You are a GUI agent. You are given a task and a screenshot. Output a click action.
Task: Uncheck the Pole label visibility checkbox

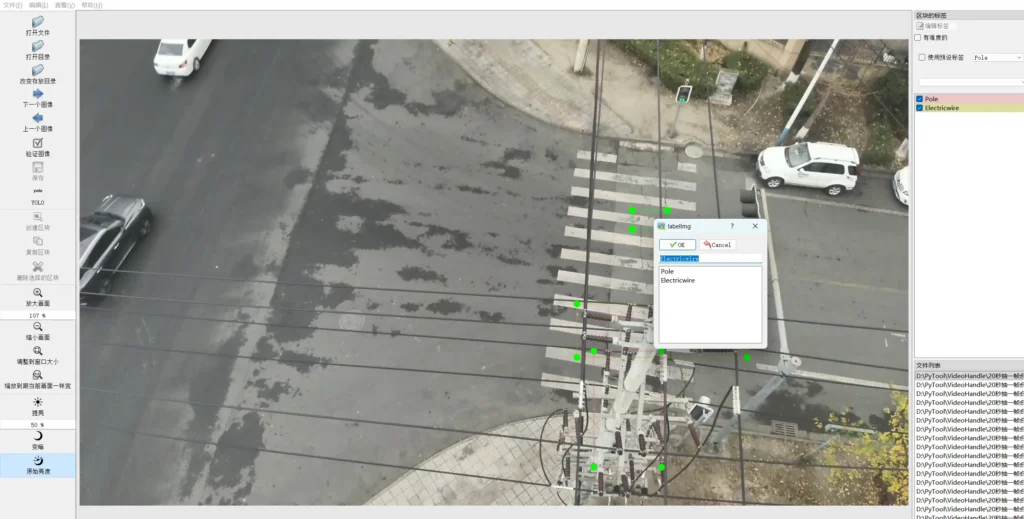(920, 99)
